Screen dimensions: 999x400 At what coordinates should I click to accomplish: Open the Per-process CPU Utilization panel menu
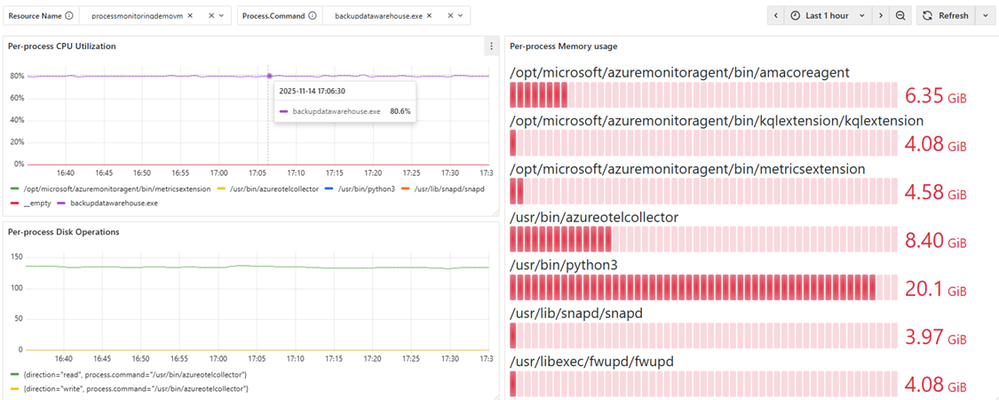(x=491, y=46)
